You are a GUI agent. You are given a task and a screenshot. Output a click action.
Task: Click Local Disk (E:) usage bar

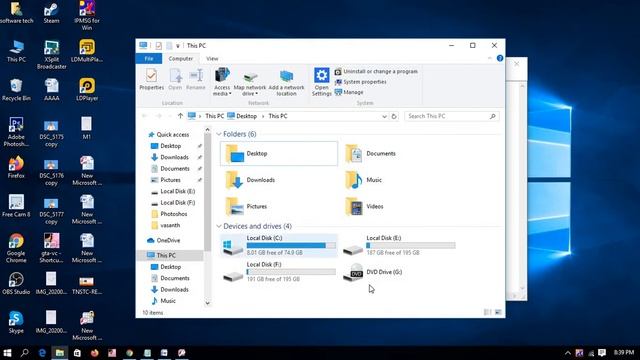click(411, 246)
